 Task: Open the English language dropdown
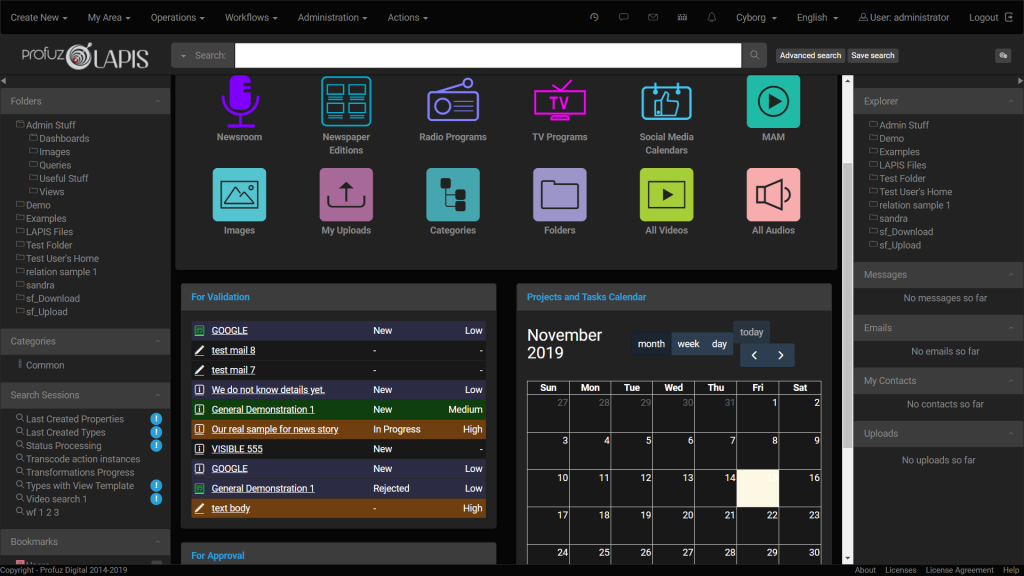click(x=816, y=16)
